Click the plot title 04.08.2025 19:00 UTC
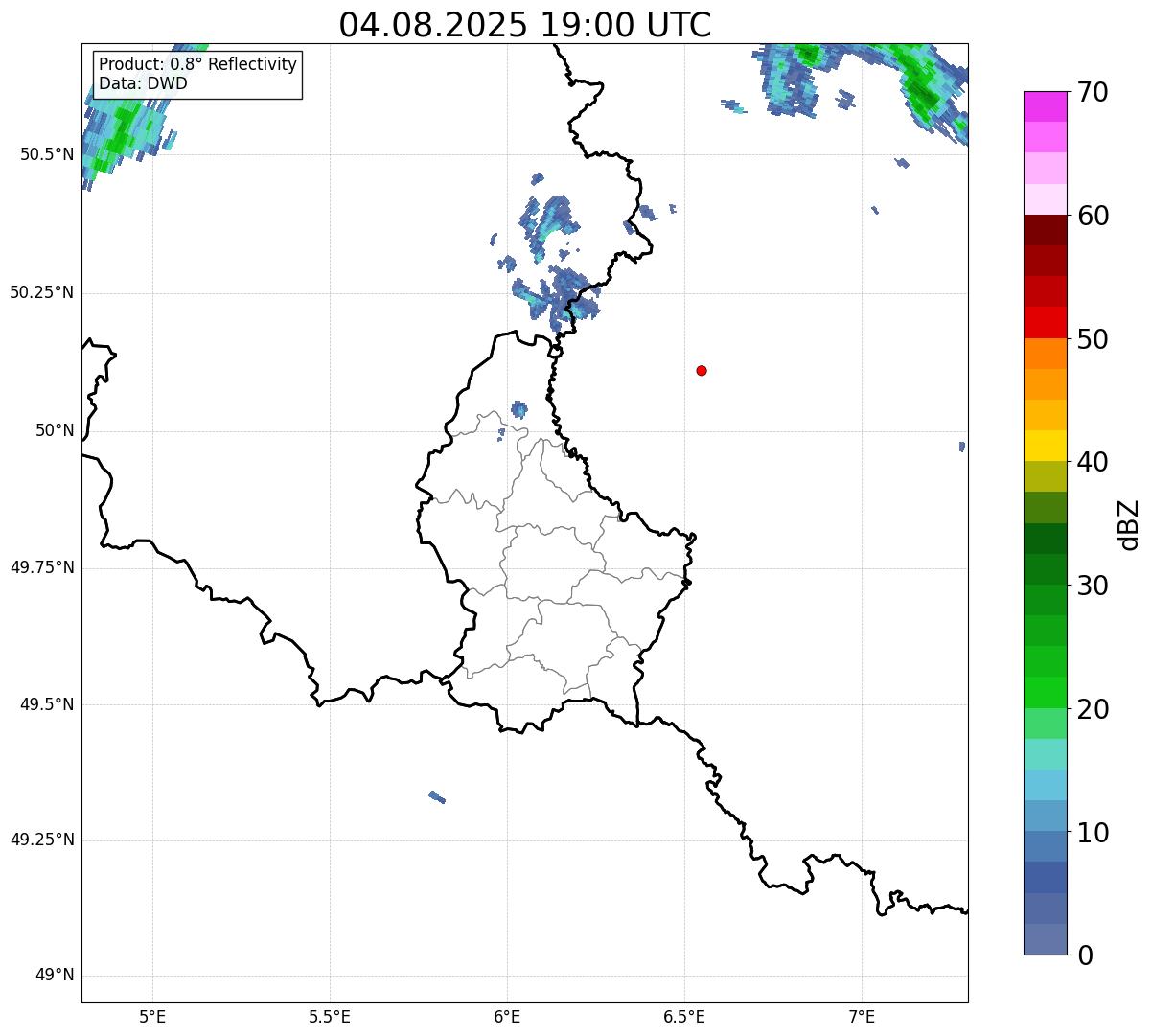This screenshot has height=1036, width=1152. point(525,25)
